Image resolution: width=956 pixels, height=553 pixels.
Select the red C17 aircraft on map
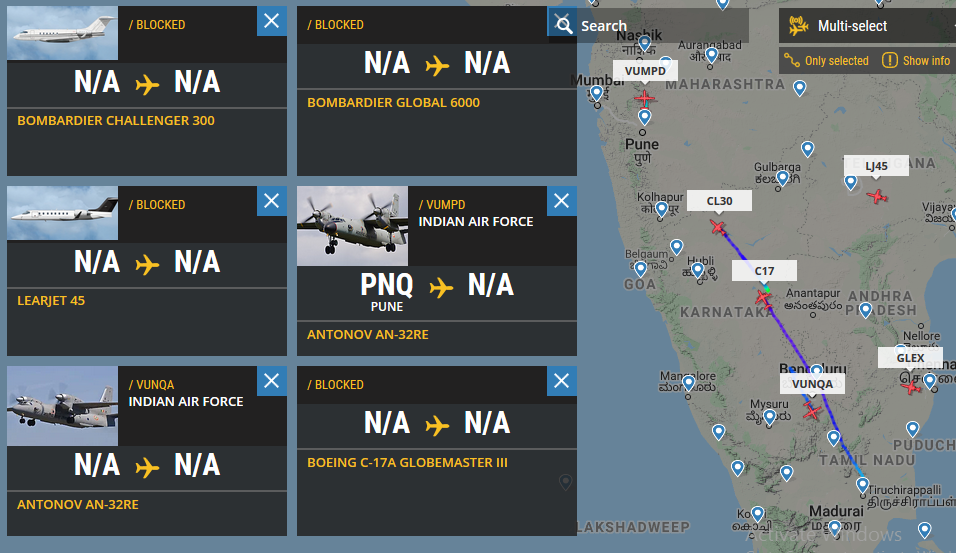click(x=763, y=298)
